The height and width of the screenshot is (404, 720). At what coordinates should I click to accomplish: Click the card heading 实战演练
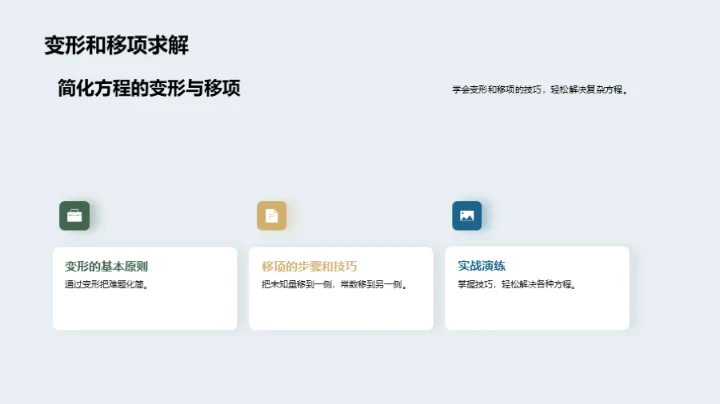(481, 266)
